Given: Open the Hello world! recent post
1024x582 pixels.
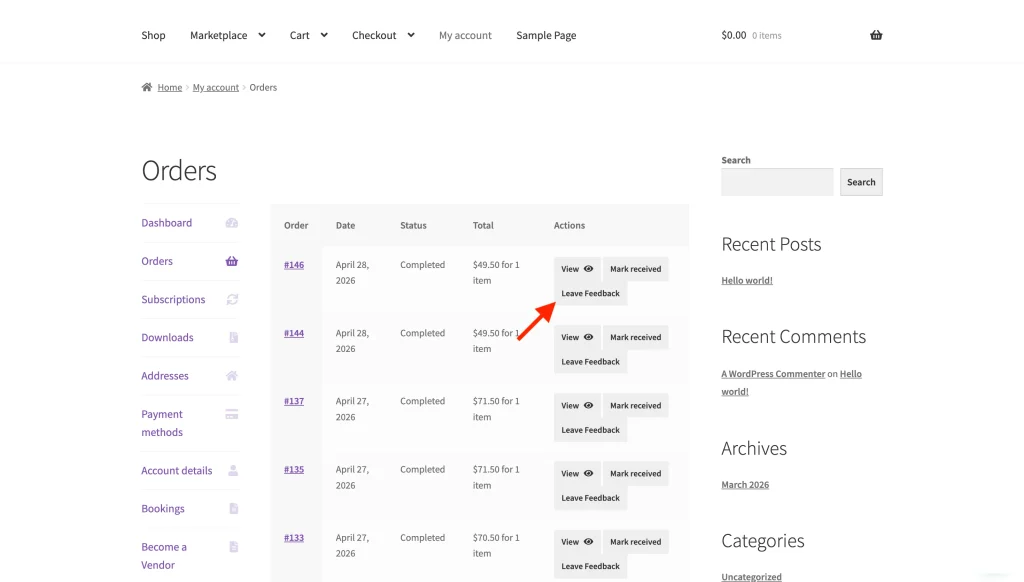Looking at the screenshot, I should 746,280.
